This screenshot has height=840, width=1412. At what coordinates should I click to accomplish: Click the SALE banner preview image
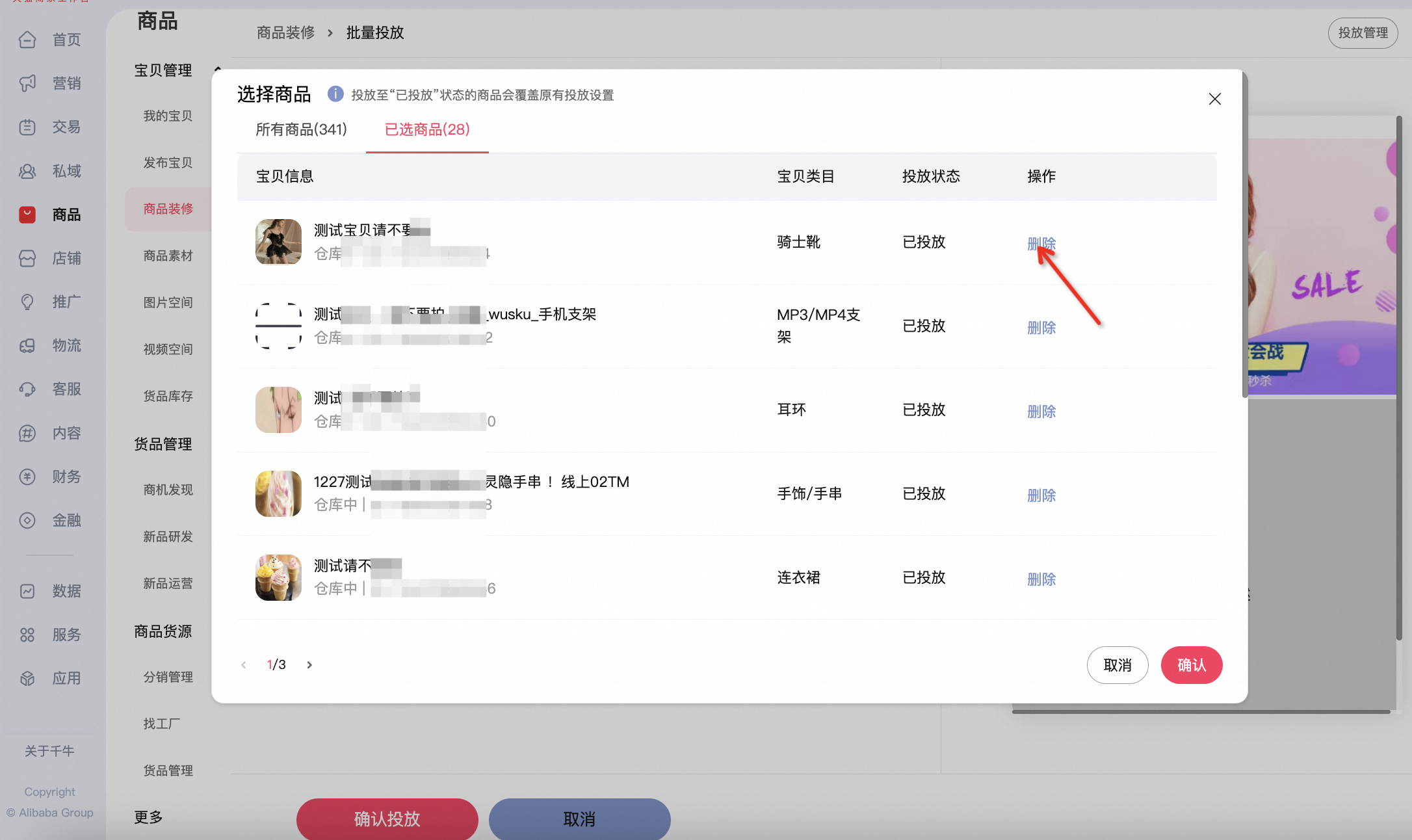pos(1321,267)
